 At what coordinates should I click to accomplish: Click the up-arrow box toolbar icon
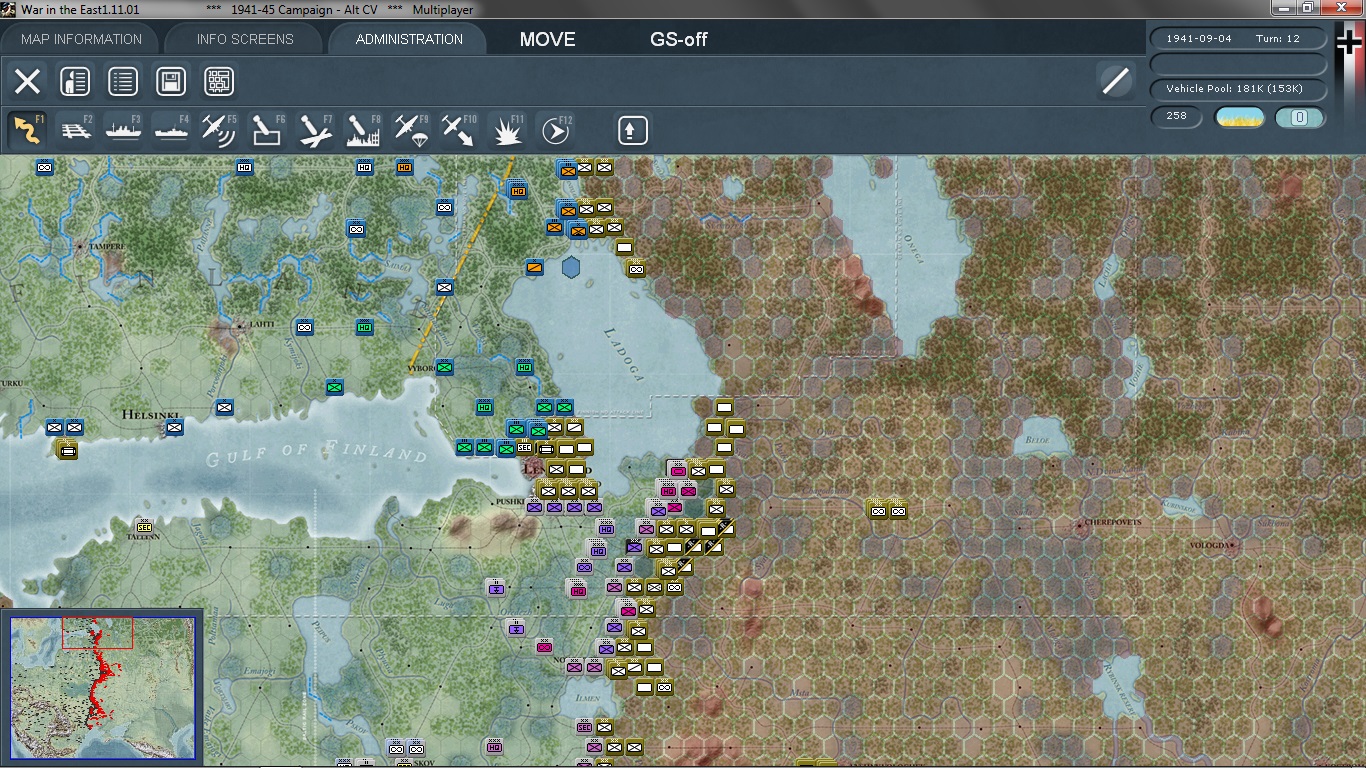tap(633, 130)
